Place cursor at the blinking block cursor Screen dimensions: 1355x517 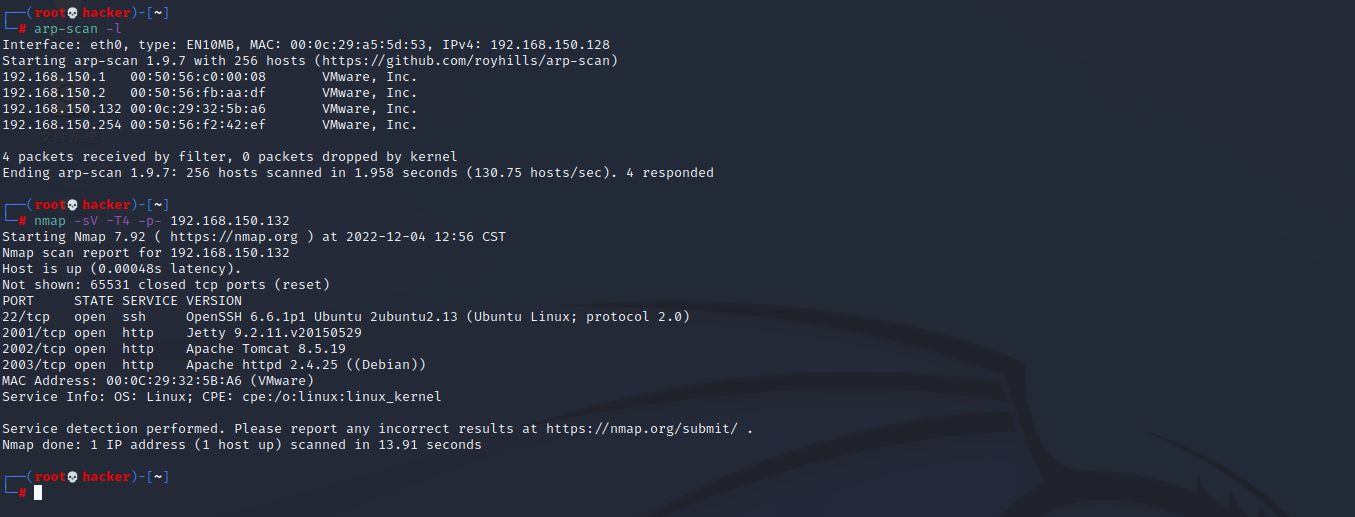click(38, 493)
